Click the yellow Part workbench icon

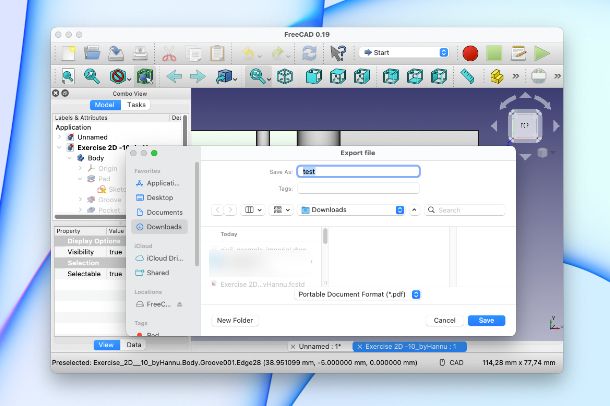497,76
